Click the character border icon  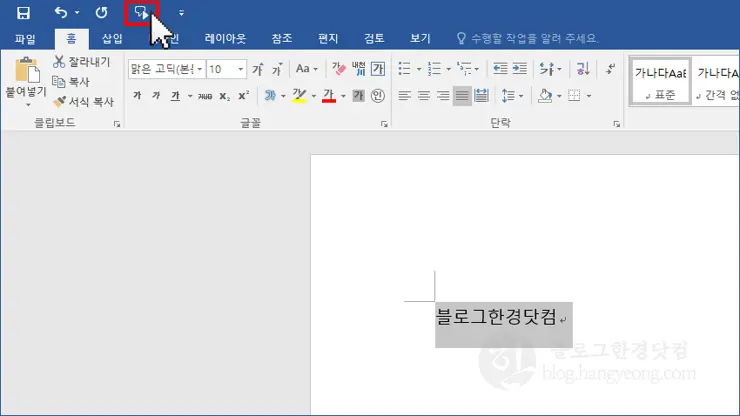[x=378, y=69]
